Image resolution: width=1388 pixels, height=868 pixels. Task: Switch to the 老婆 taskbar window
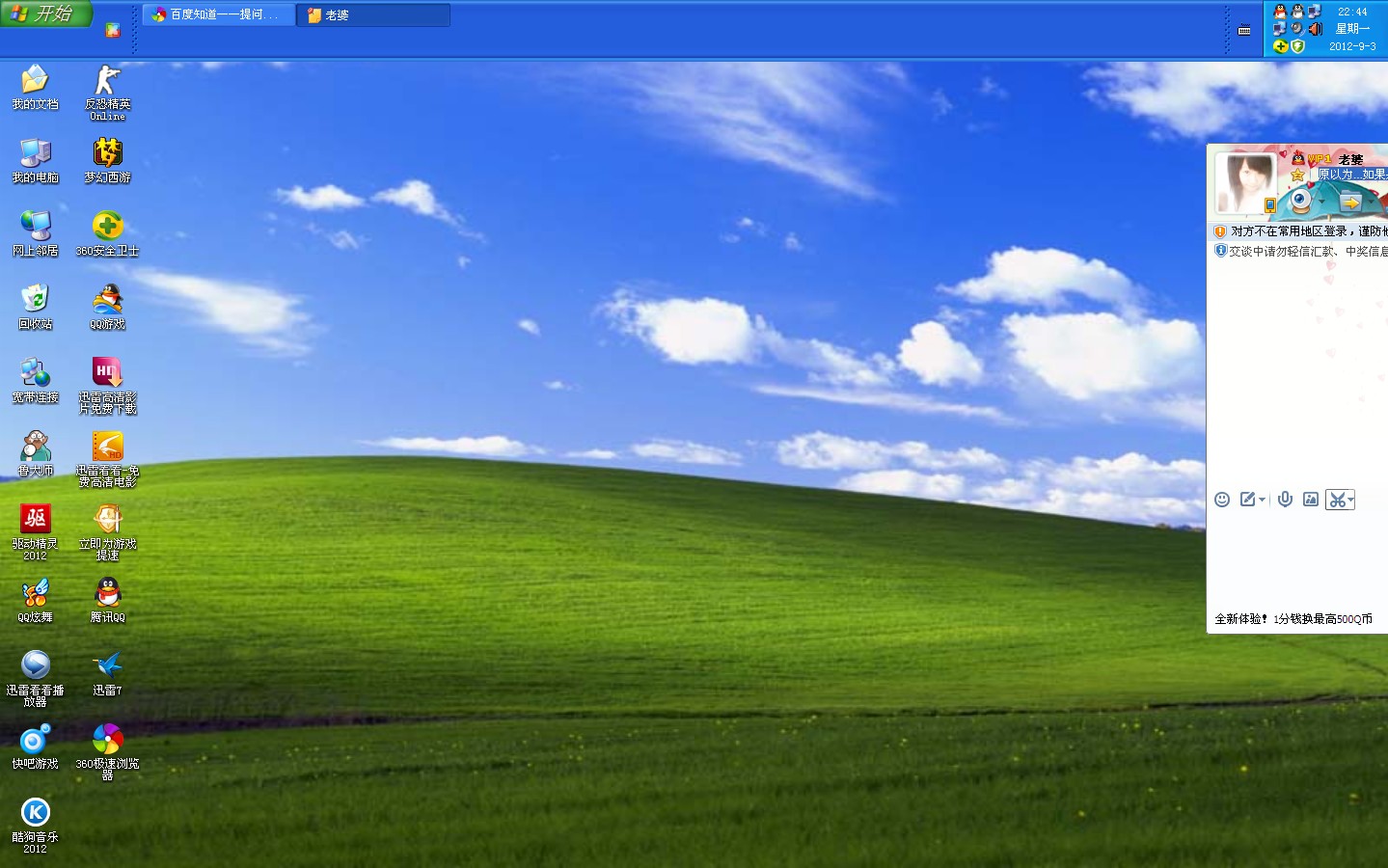(372, 14)
